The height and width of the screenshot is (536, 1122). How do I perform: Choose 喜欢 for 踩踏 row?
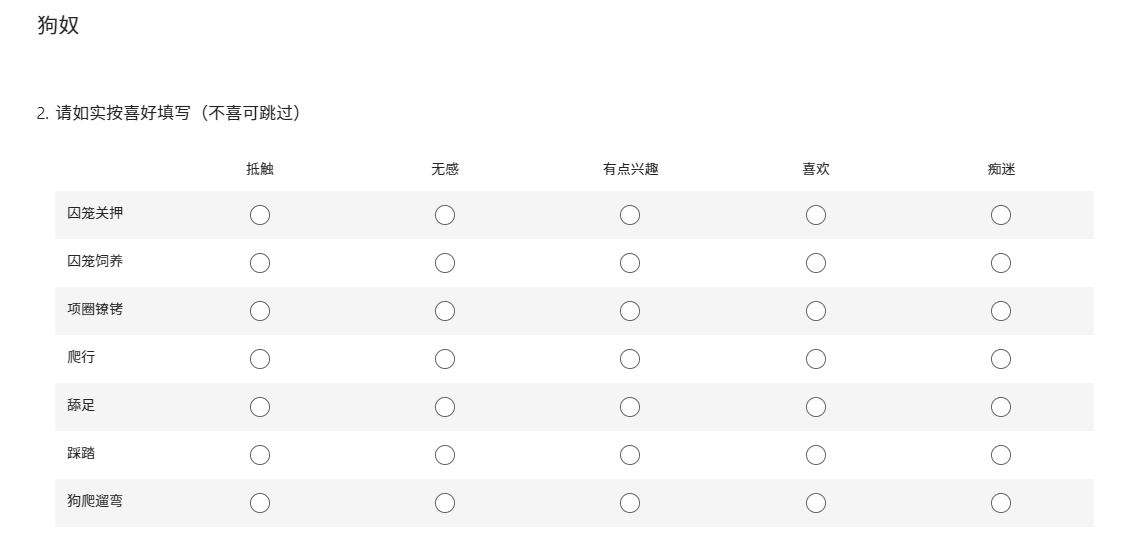pyautogui.click(x=816, y=455)
